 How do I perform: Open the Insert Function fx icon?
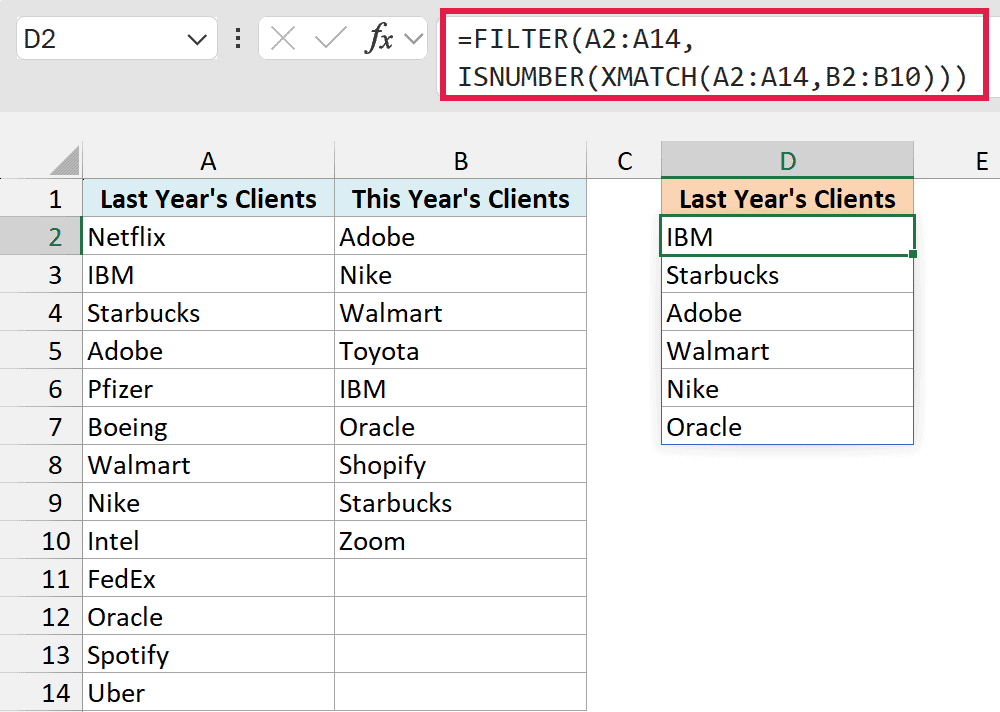(379, 38)
